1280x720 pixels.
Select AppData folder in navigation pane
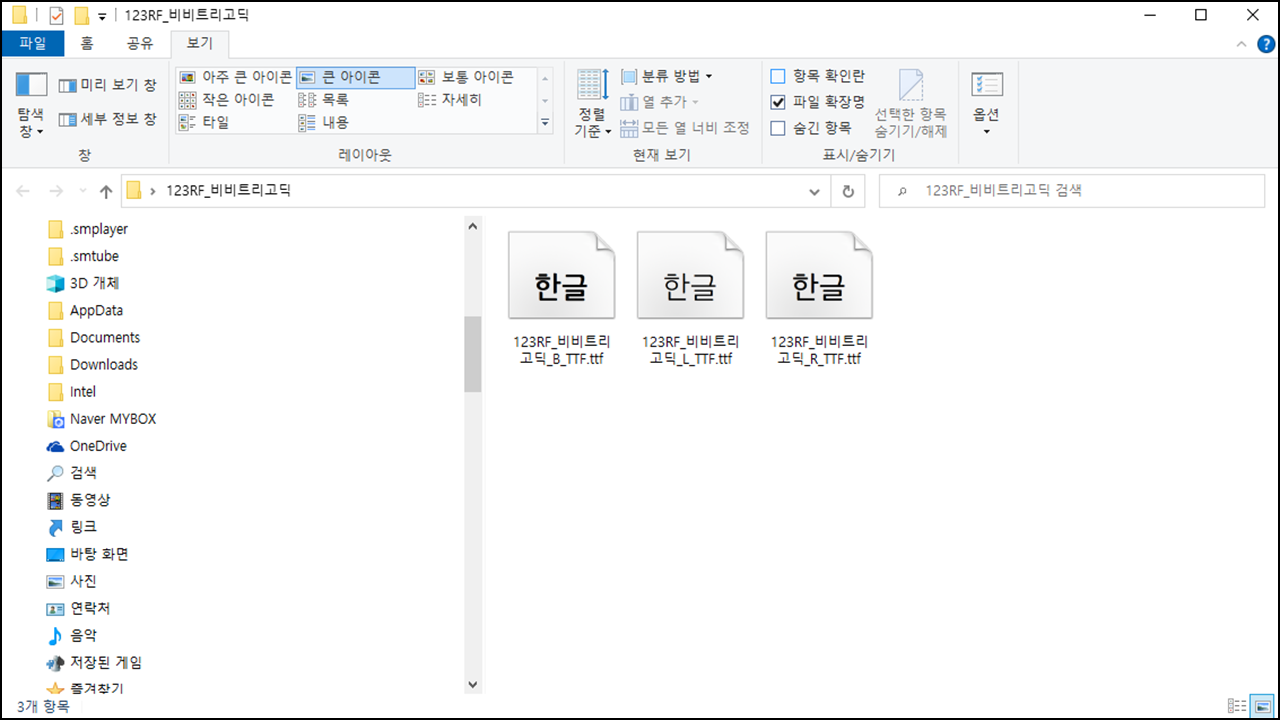[96, 310]
